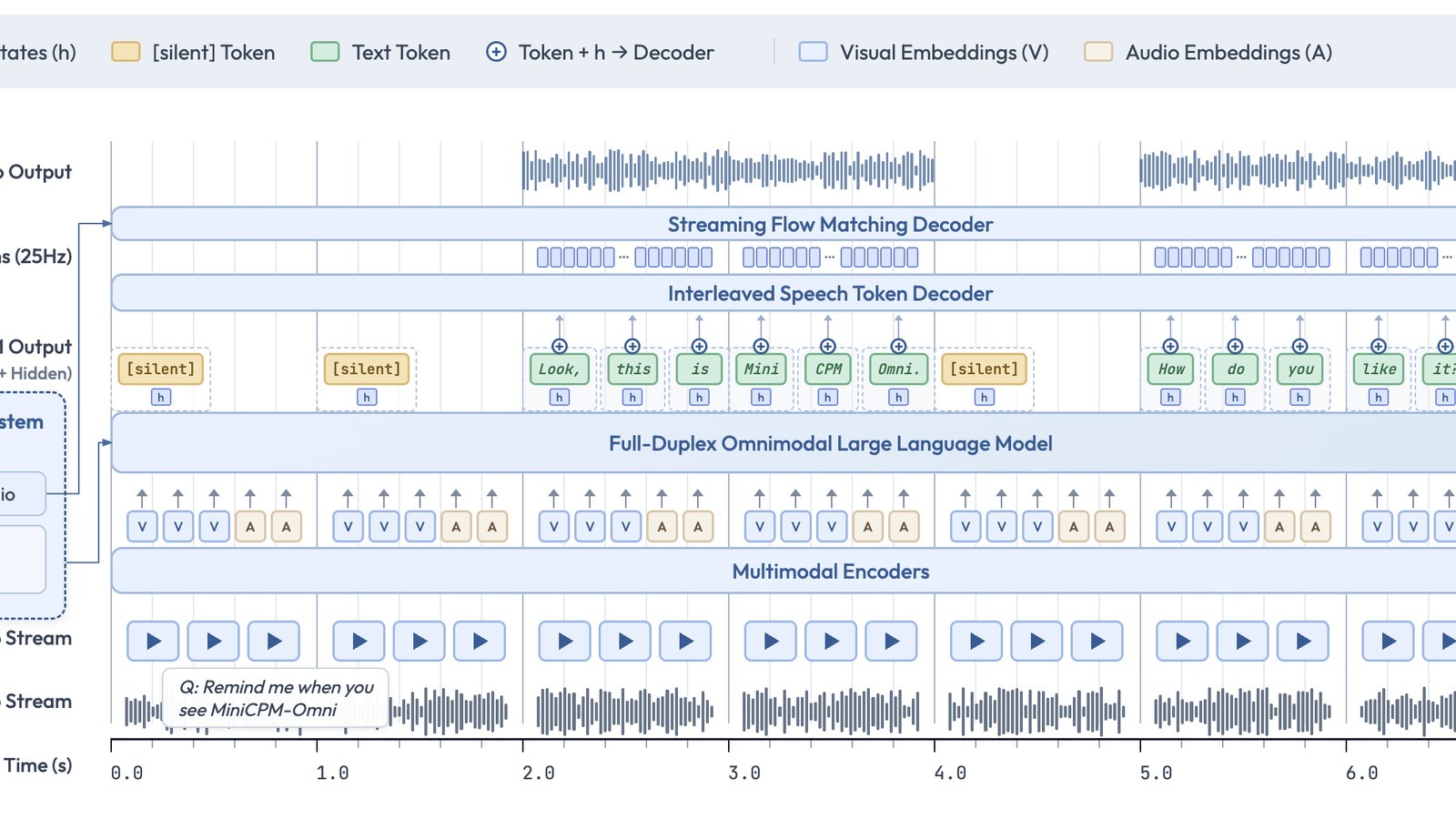Click the Full-Duplex Omnimodal Large Language Model block
Viewport: 1456px width, 819px height.
click(784, 443)
